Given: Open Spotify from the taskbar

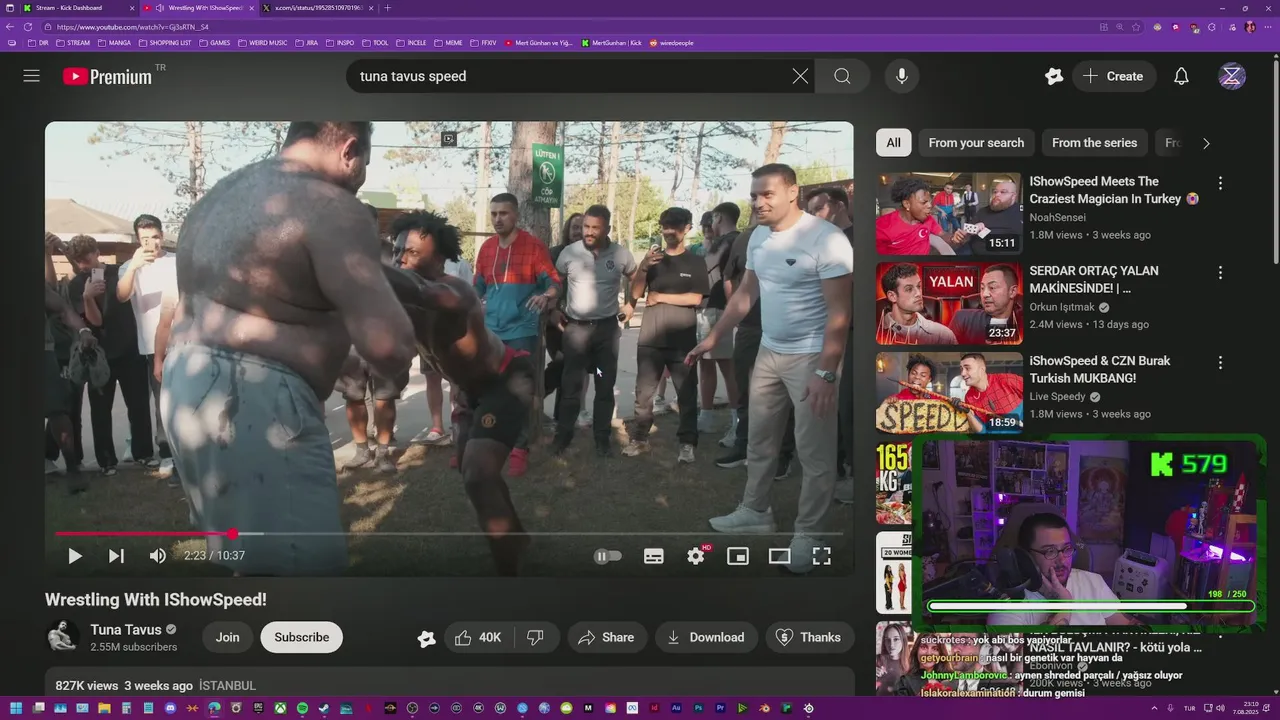Looking at the screenshot, I should (x=302, y=708).
